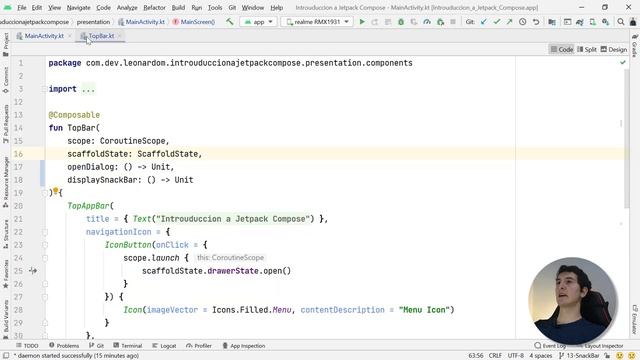Click the presentation breadcrumb in navigation bar

pyautogui.click(x=93, y=22)
